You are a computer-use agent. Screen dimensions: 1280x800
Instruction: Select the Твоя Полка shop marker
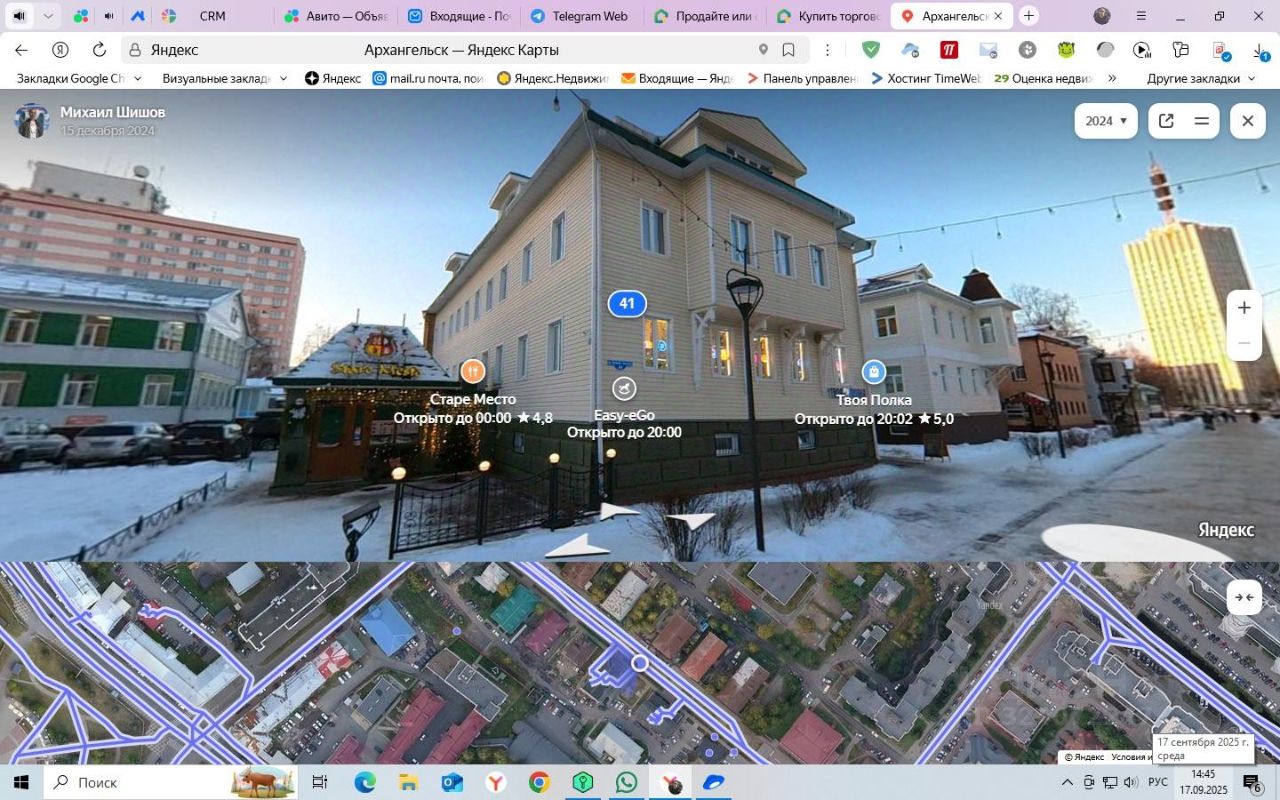[x=874, y=372]
